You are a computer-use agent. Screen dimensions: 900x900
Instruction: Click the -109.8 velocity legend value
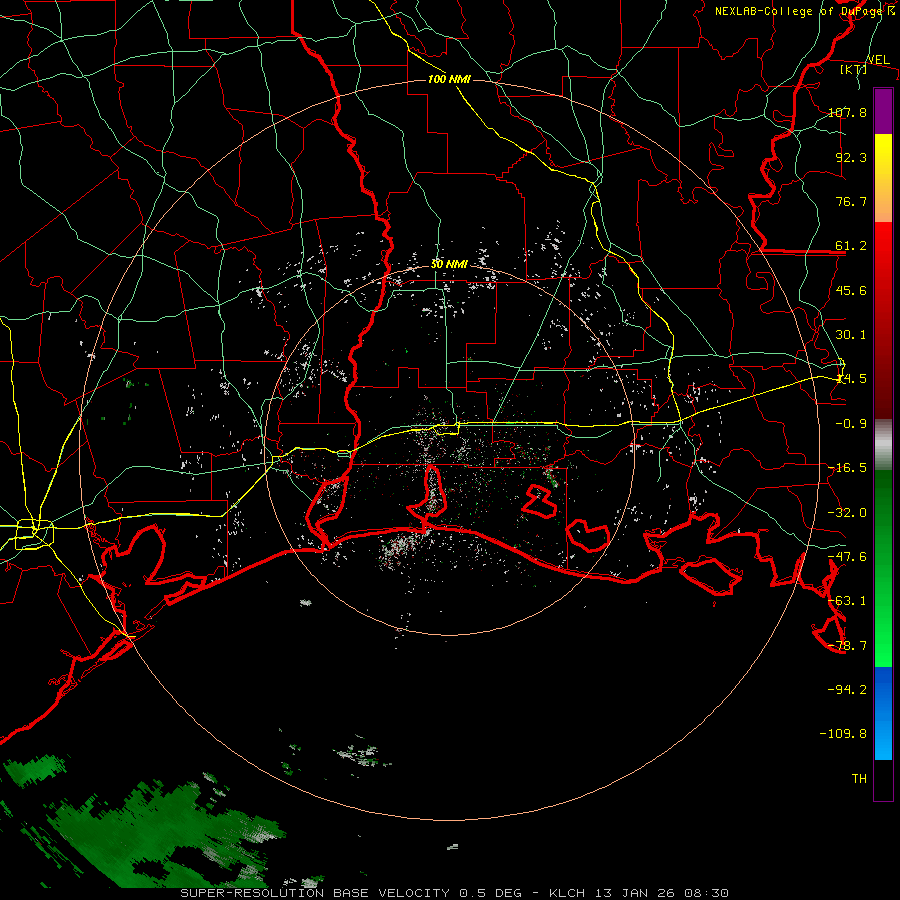[843, 734]
